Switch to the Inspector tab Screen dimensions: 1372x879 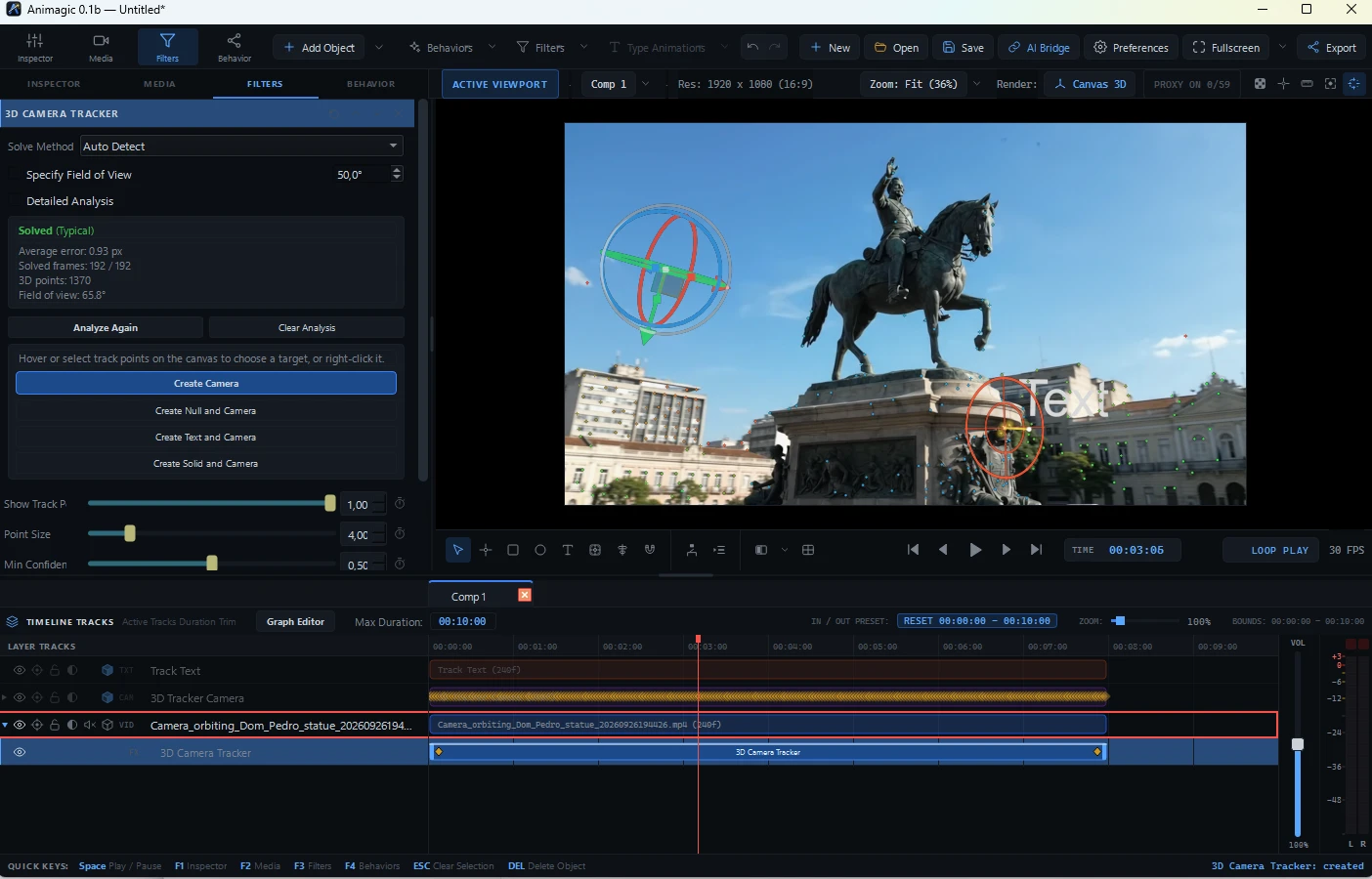coord(54,84)
